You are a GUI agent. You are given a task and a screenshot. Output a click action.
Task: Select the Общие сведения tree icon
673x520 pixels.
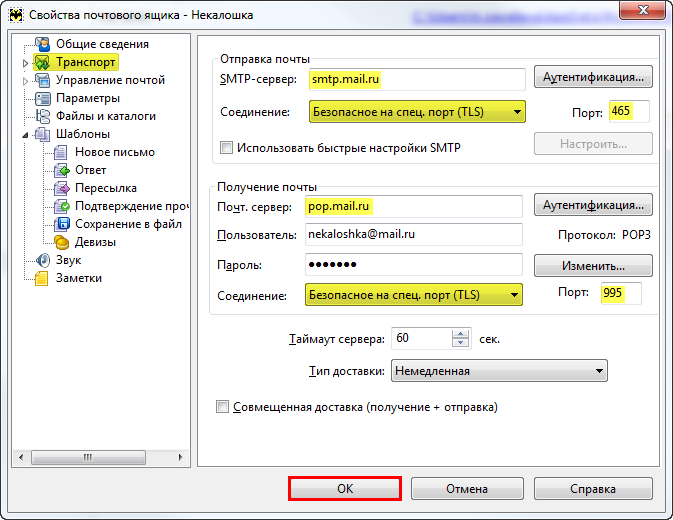[42, 44]
